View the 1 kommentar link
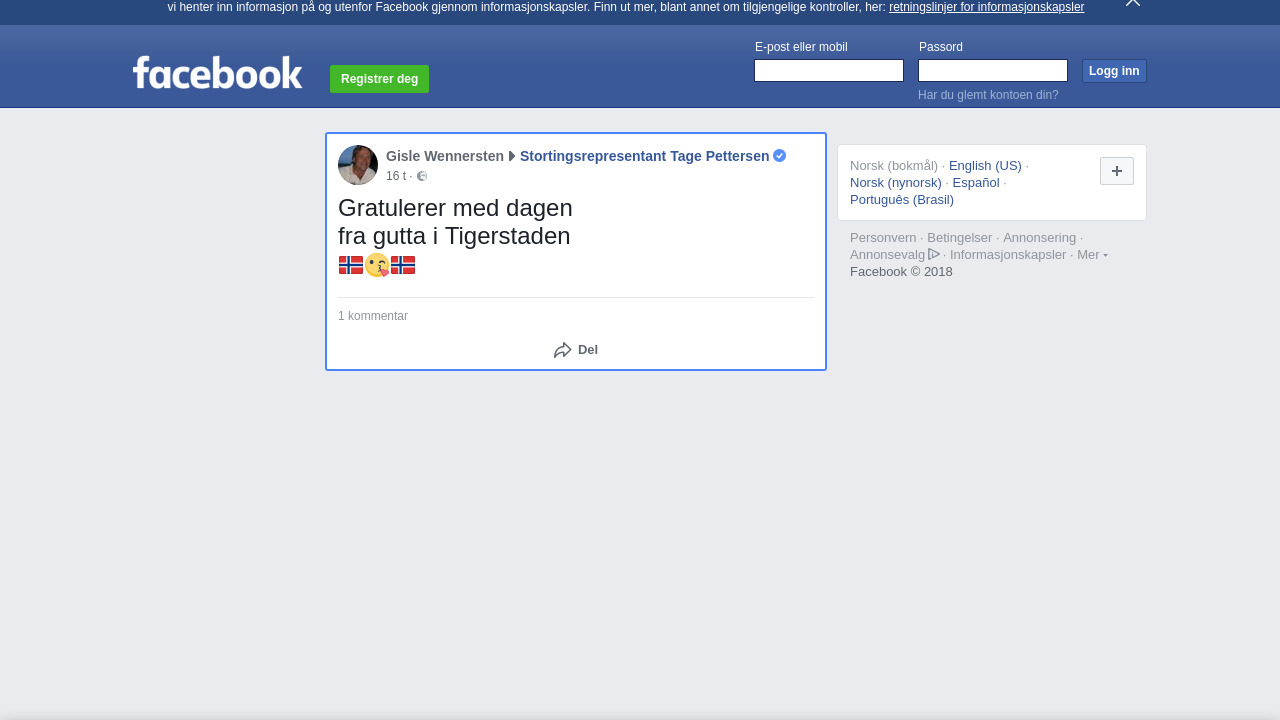The height and width of the screenshot is (720, 1280). 373,316
